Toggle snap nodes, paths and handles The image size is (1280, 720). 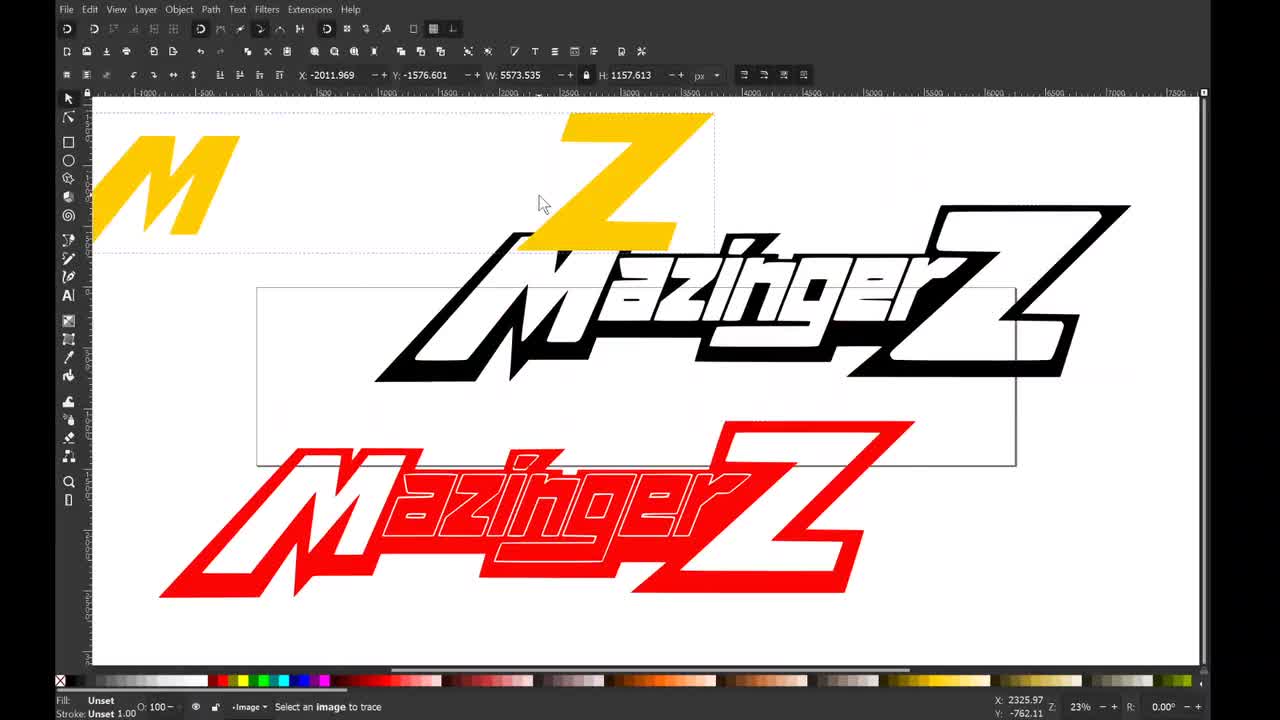pos(200,28)
